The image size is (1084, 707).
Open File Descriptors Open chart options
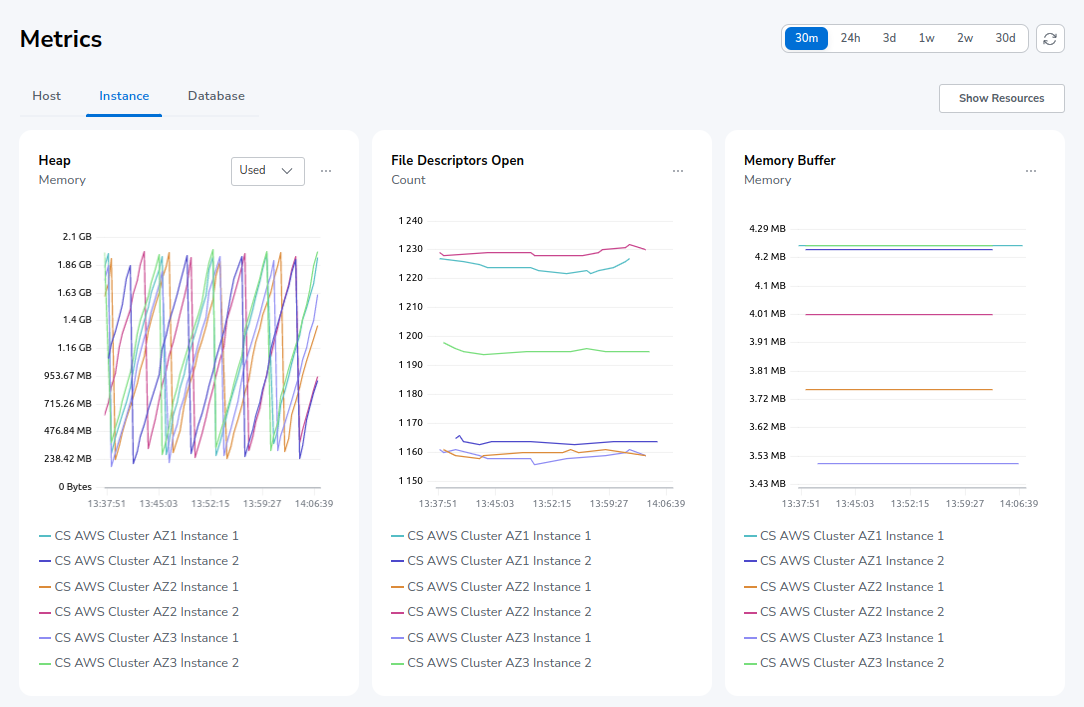pos(678,171)
